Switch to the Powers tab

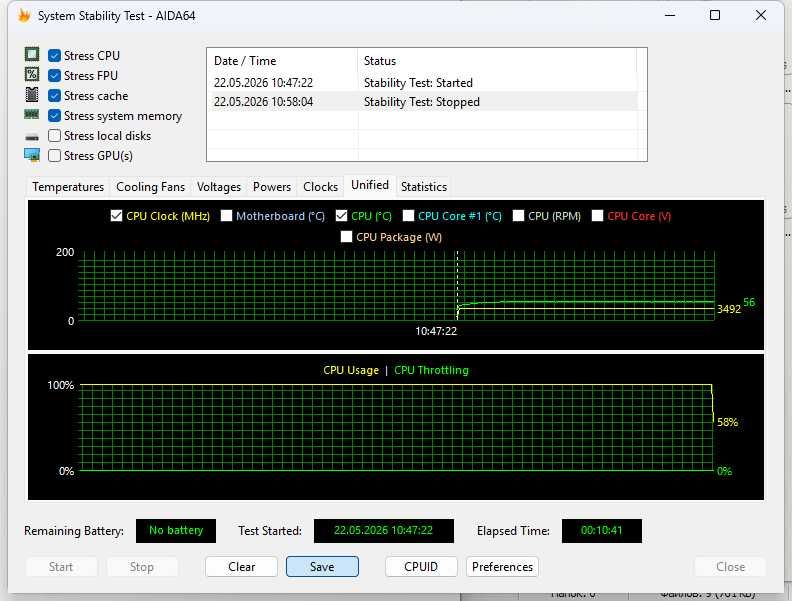[272, 187]
